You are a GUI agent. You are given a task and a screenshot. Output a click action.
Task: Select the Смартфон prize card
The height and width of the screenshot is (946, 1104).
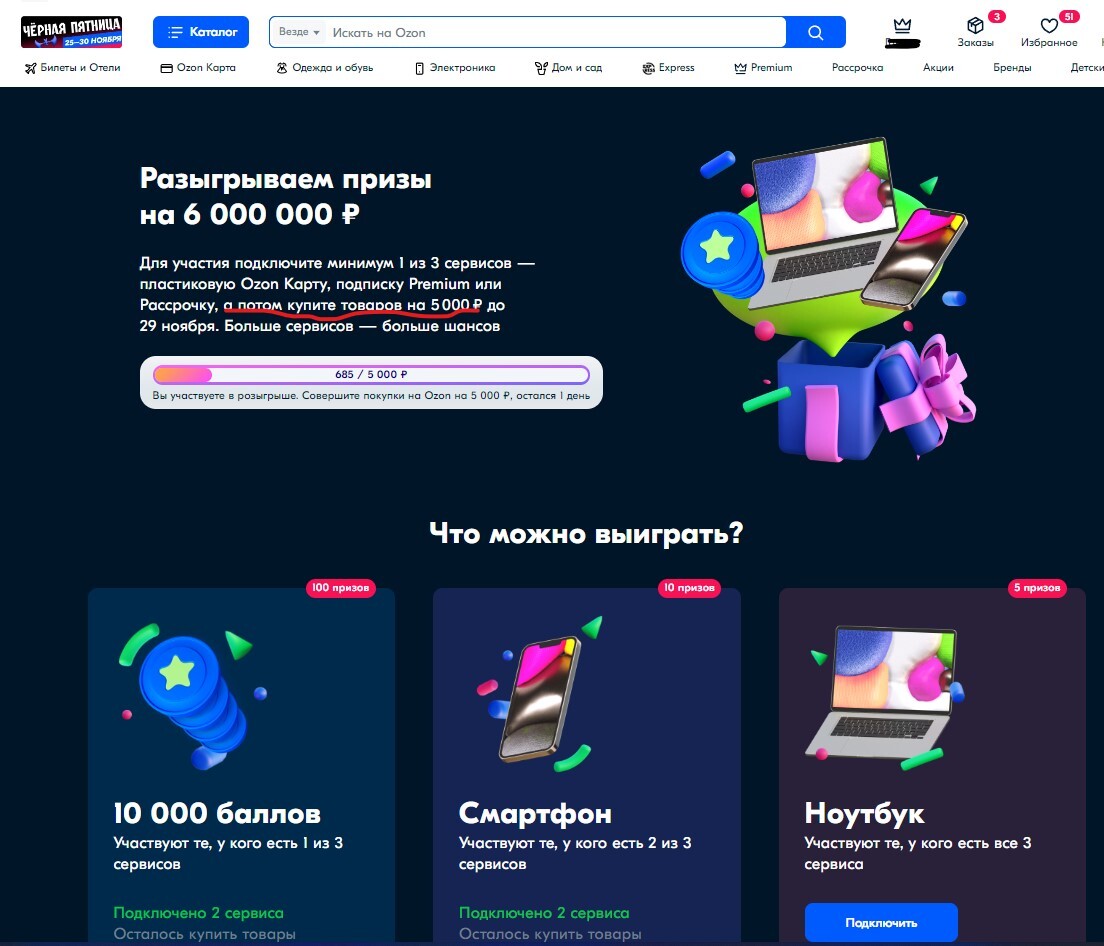[586, 767]
